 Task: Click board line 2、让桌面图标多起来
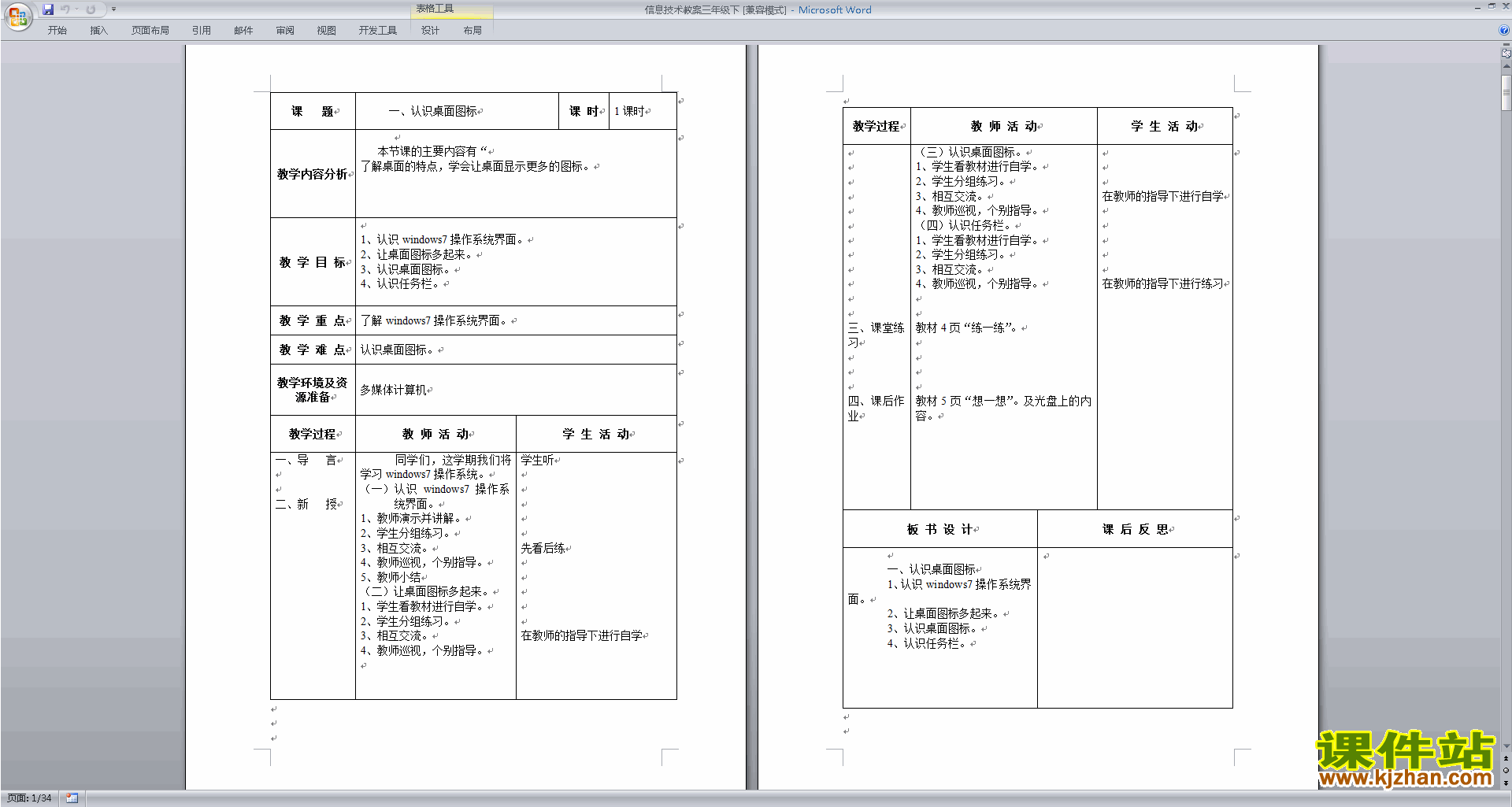[943, 613]
